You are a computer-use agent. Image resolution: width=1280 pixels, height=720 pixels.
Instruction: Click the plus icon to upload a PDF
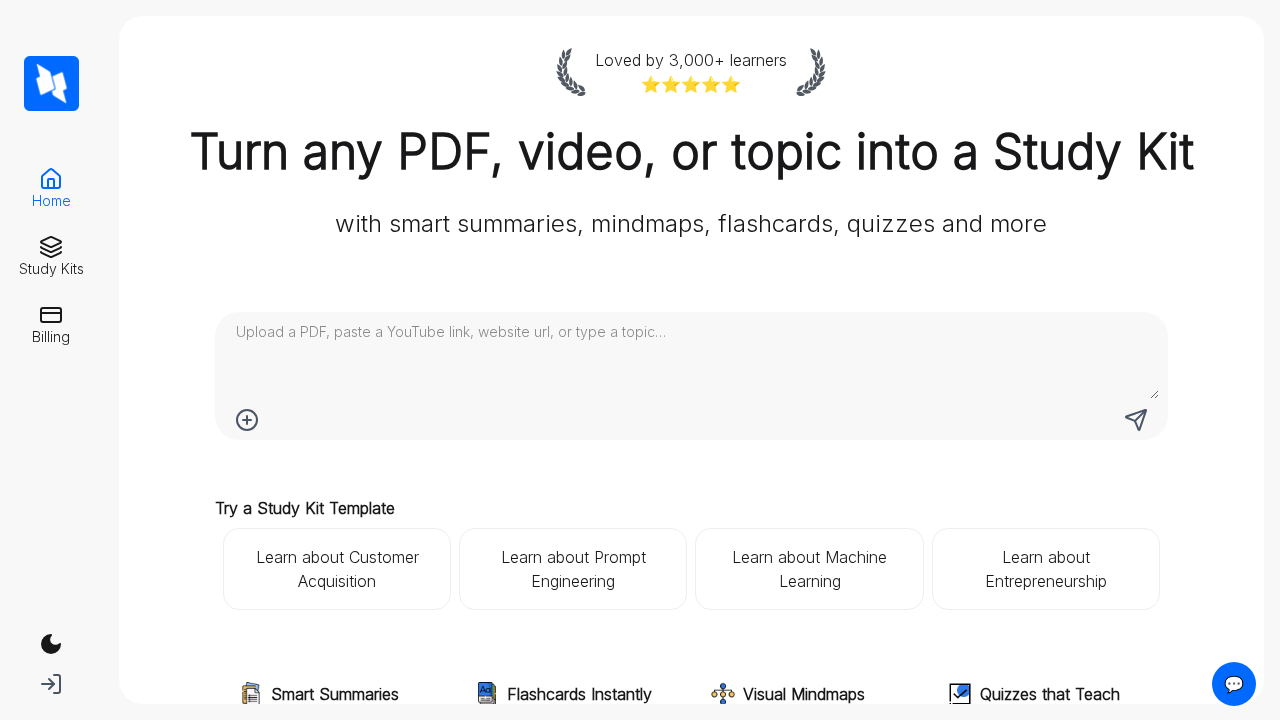point(247,420)
